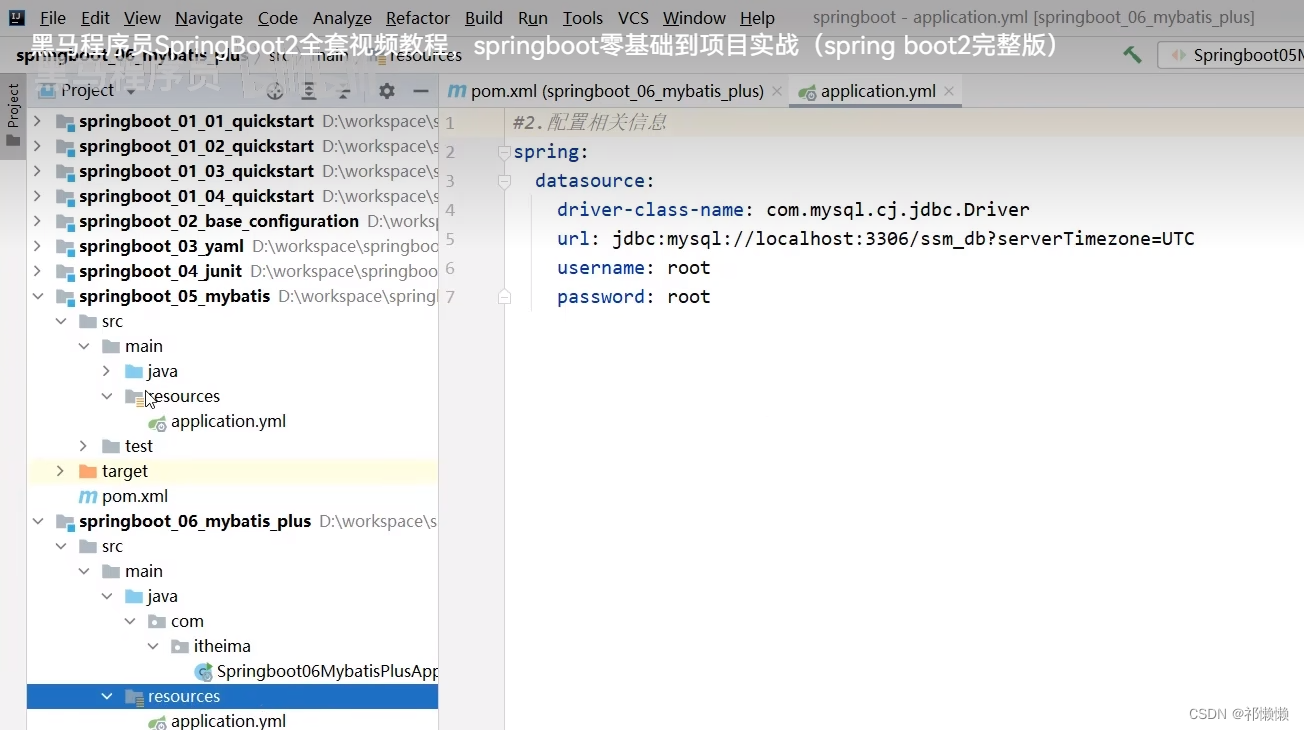Hide the Project panel with minus icon

(420, 90)
